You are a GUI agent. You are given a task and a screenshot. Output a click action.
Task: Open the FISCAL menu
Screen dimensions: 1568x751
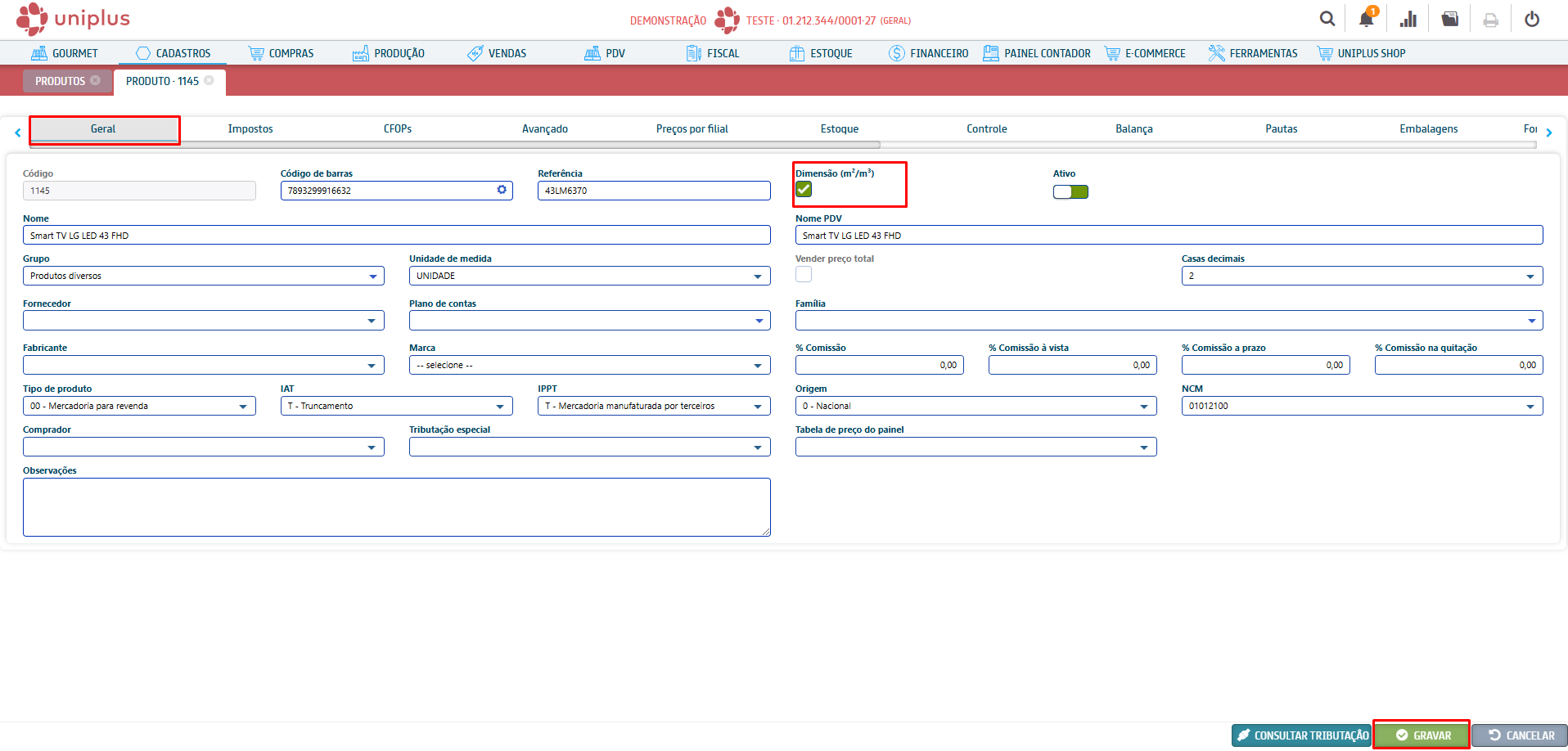(713, 53)
